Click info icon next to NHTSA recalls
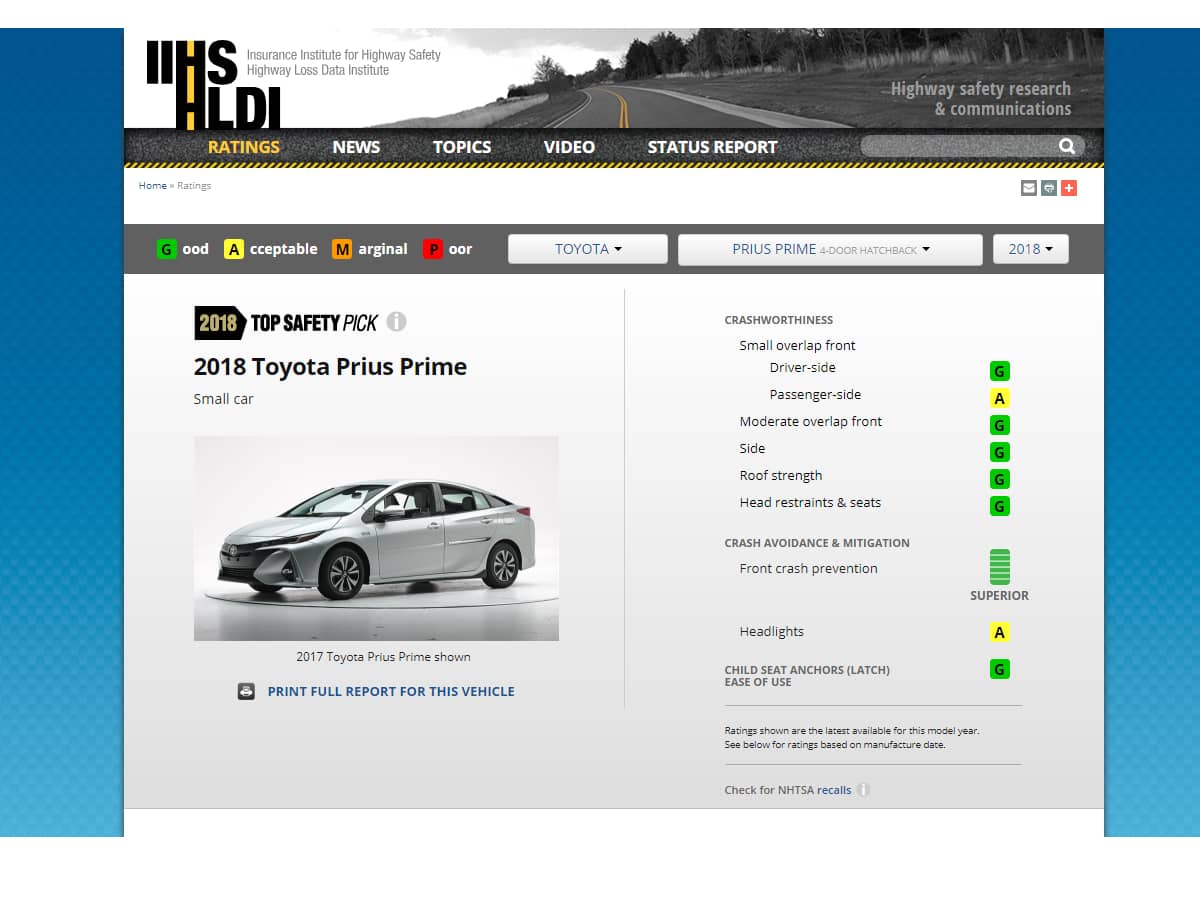 coord(863,790)
